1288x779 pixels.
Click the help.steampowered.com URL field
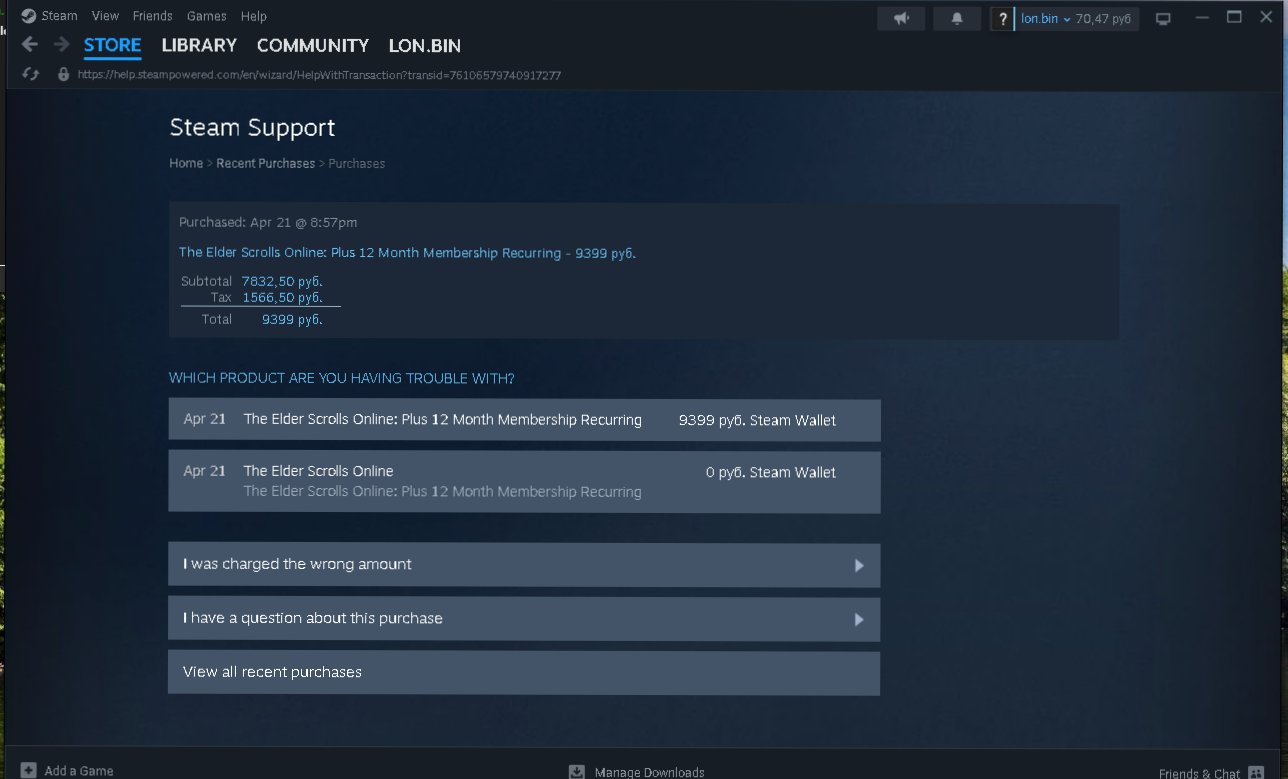[319, 75]
